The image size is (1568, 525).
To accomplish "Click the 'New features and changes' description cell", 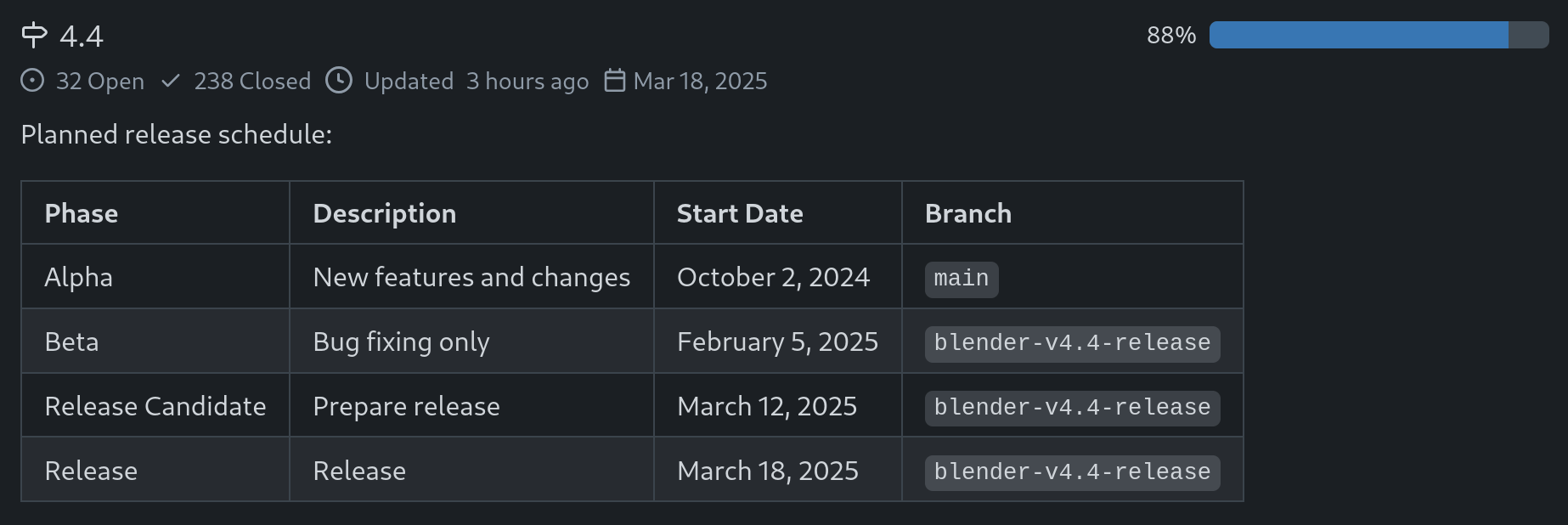I will 471,278.
